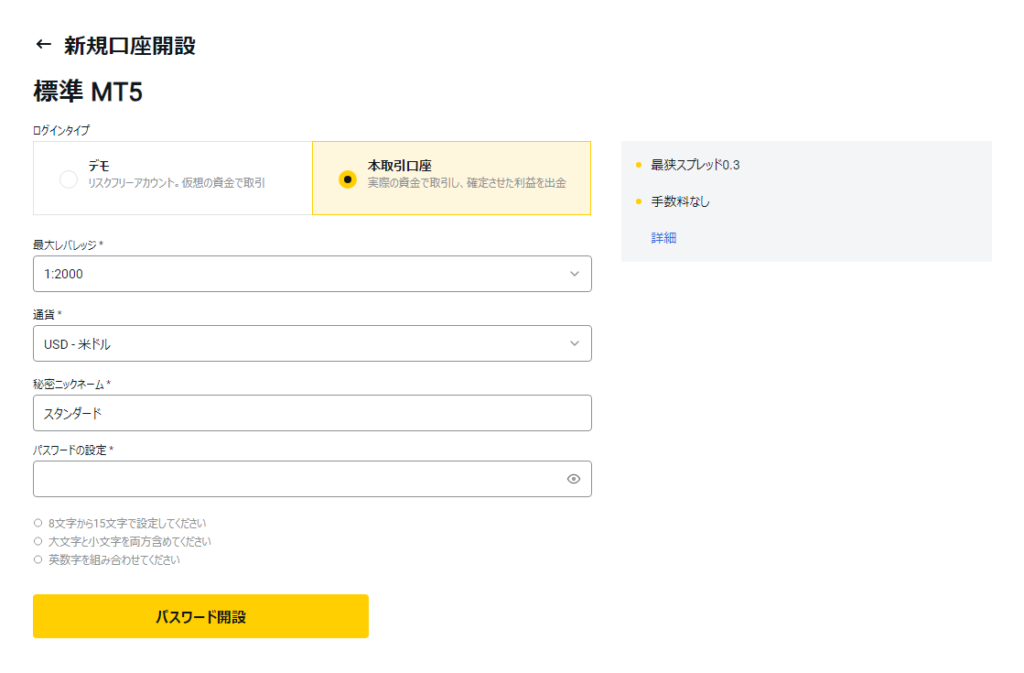The height and width of the screenshot is (673, 1024).
Task: Toggle password visibility eye icon
Action: (573, 479)
